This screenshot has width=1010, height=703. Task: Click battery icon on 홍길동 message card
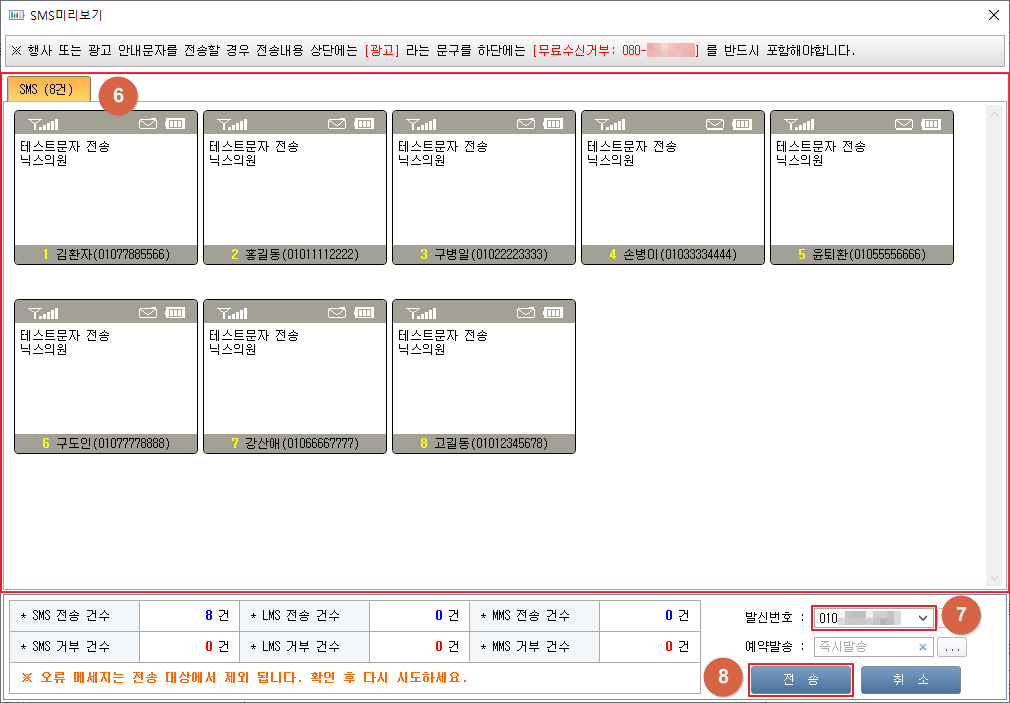364,124
